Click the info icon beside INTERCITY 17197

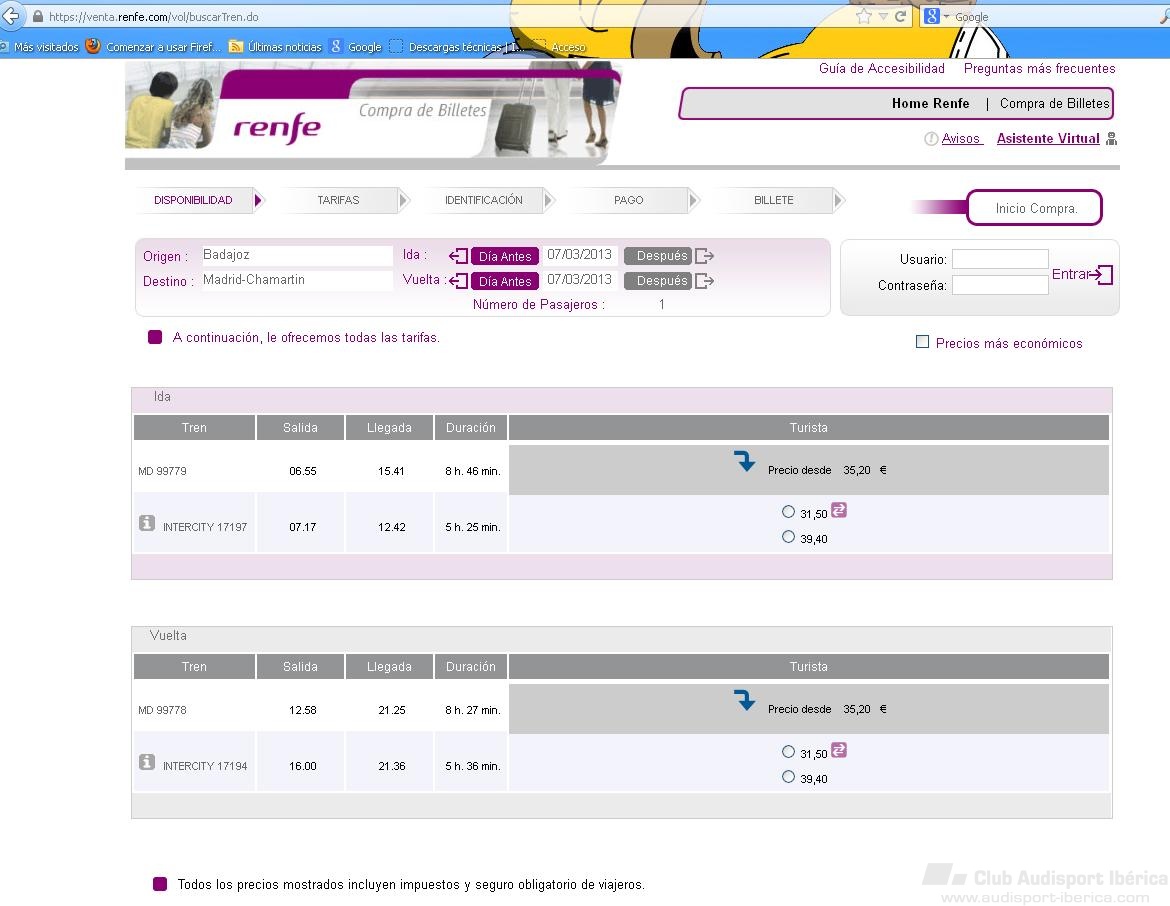point(147,523)
